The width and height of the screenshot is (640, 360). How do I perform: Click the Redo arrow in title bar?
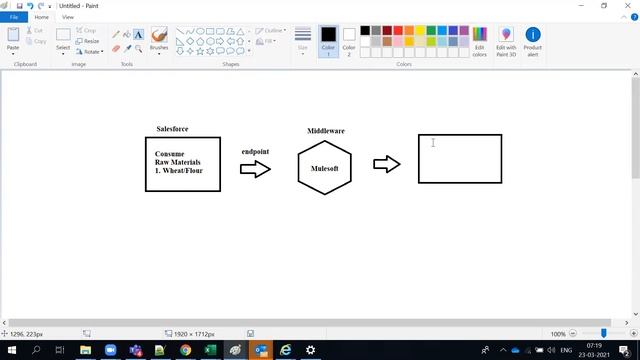tap(41, 6)
